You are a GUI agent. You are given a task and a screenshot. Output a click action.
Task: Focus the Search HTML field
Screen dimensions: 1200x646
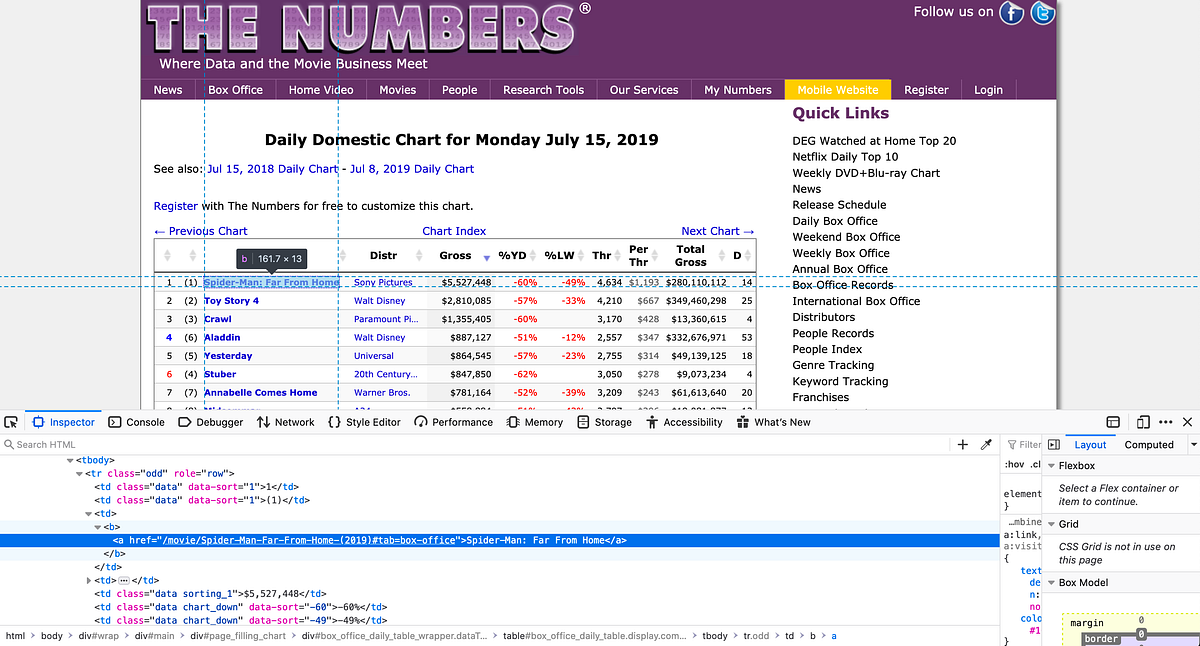[x=475, y=444]
